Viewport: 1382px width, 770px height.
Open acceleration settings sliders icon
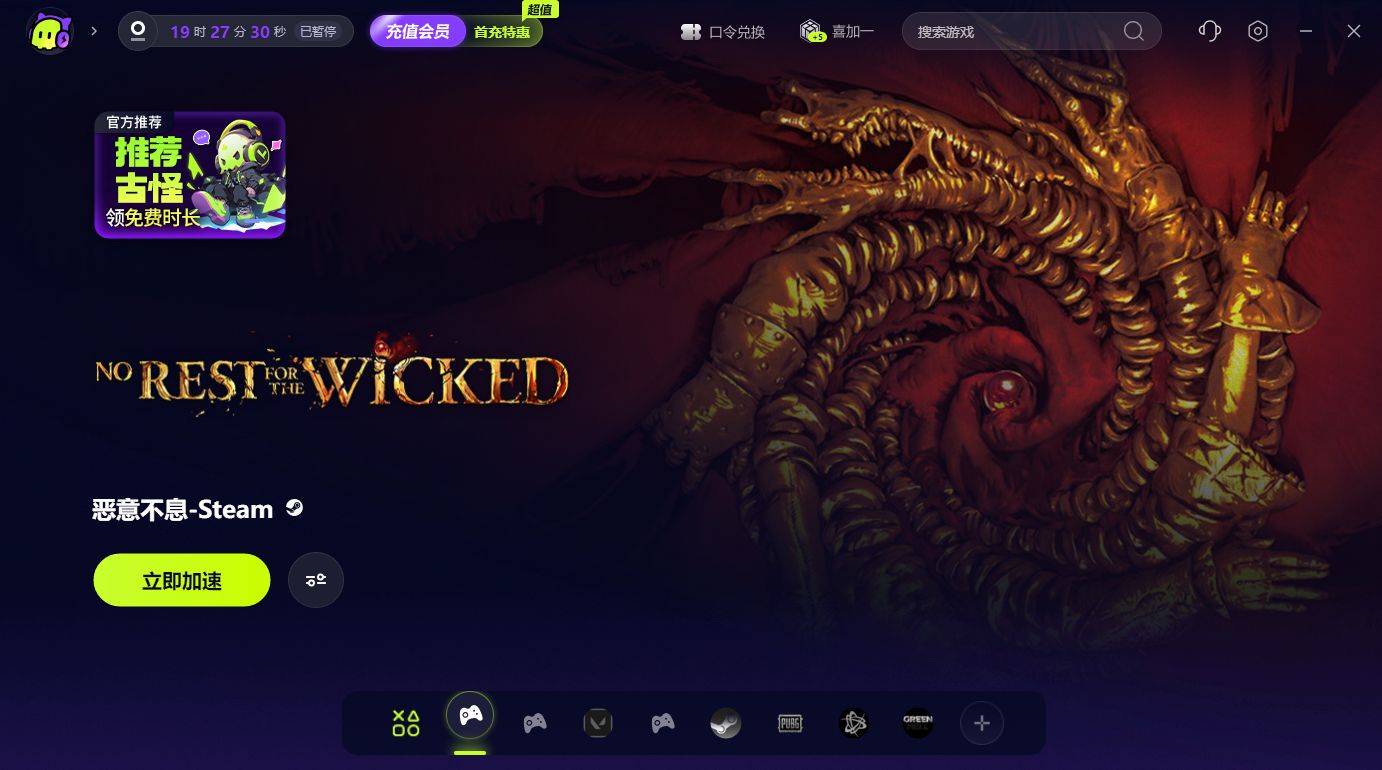(316, 580)
